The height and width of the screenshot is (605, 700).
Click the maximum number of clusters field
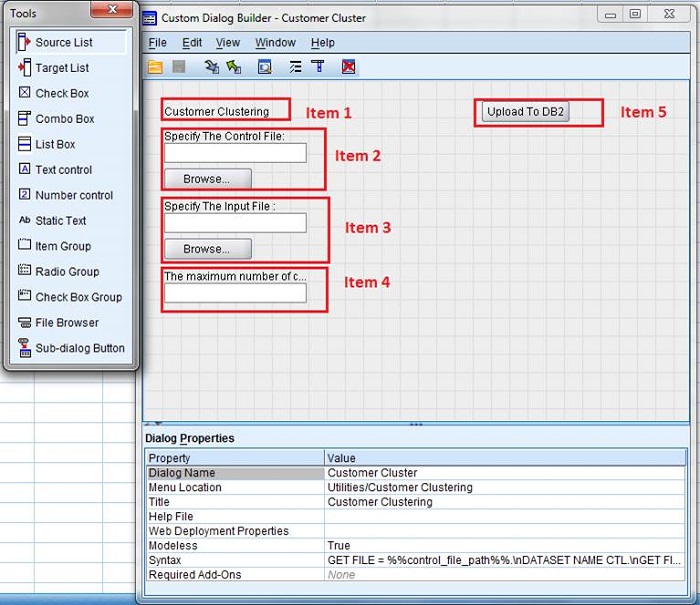[235, 293]
